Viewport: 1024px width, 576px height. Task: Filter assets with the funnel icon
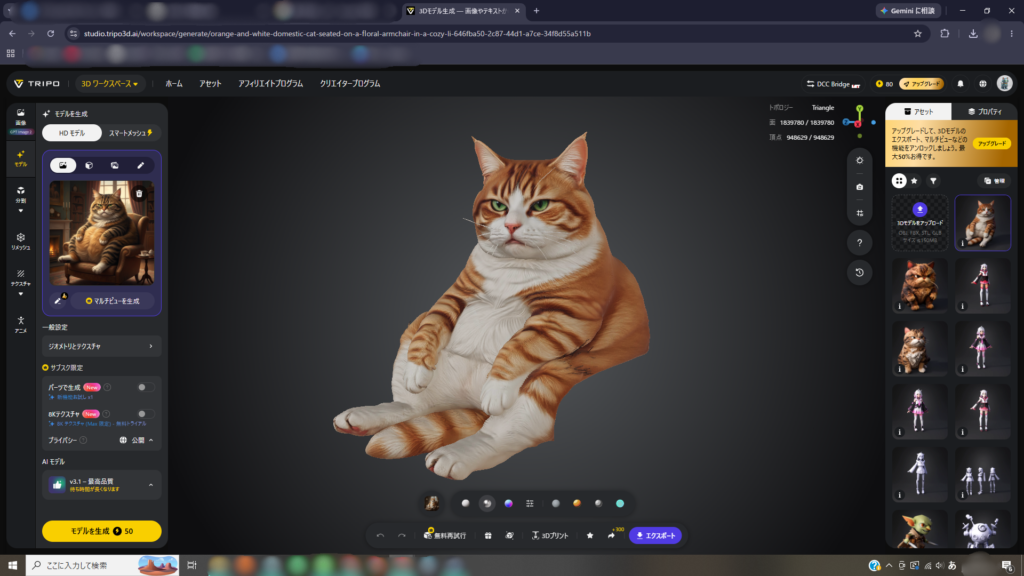tap(933, 181)
